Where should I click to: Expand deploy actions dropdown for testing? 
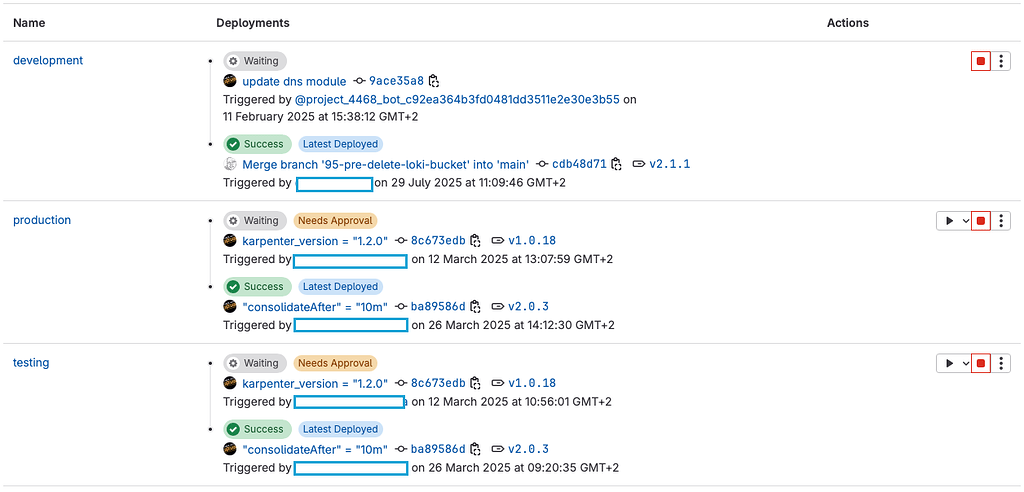point(953,363)
